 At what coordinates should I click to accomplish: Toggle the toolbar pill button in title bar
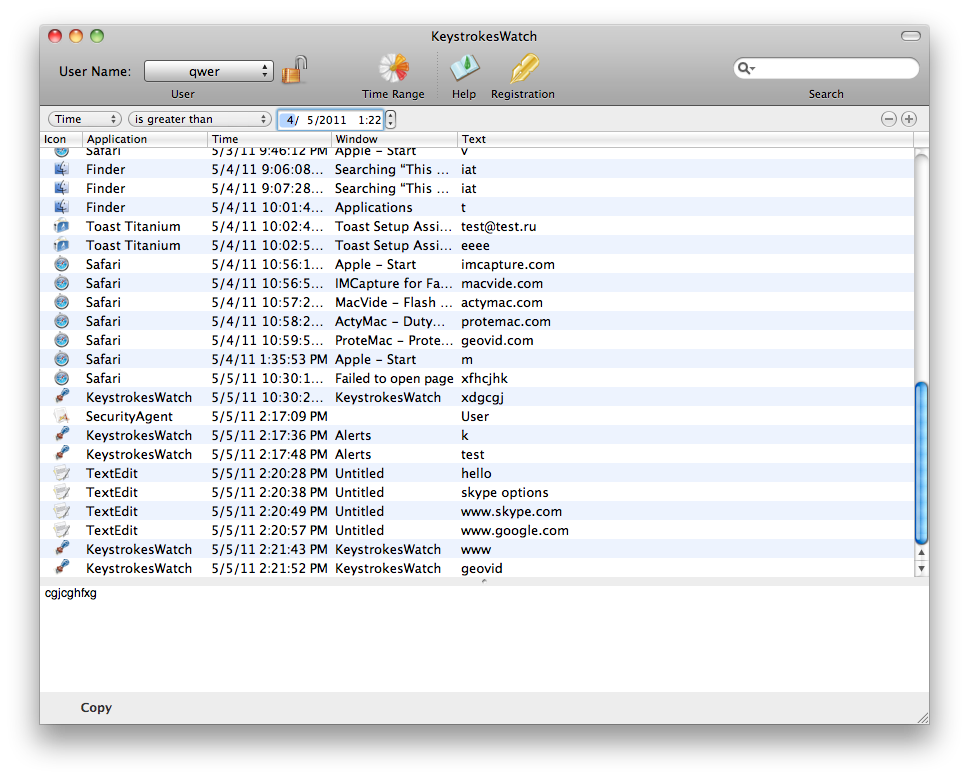pos(910,36)
